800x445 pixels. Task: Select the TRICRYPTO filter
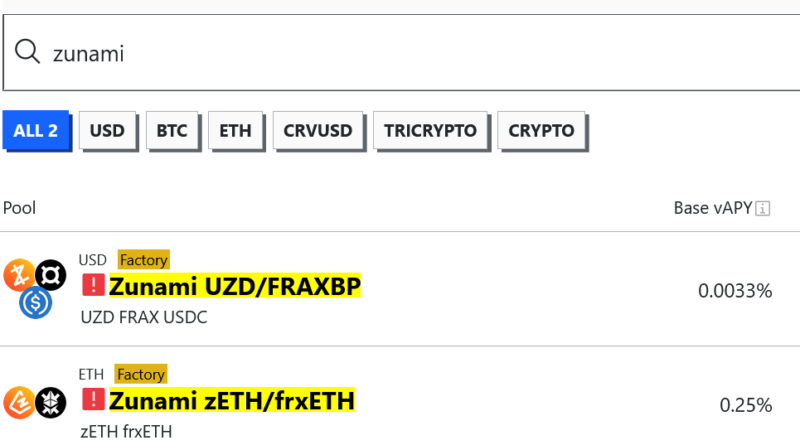tap(430, 130)
